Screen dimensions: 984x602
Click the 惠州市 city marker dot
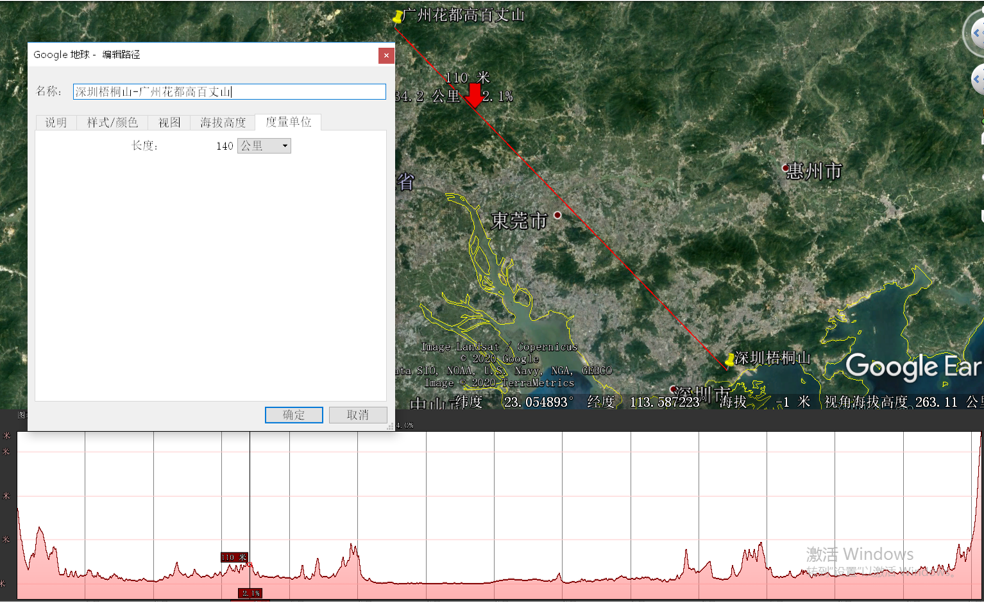click(785, 168)
